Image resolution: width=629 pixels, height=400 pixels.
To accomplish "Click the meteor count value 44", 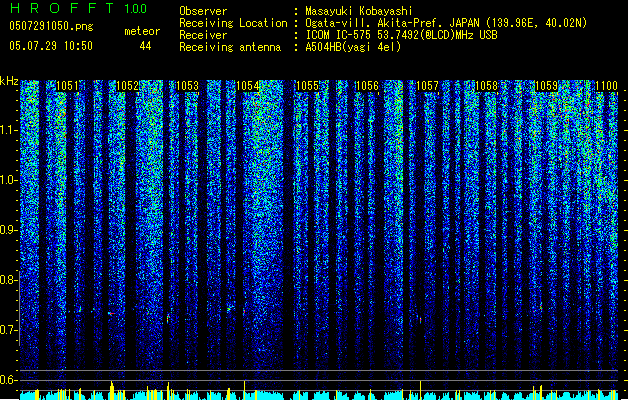I will click(145, 46).
